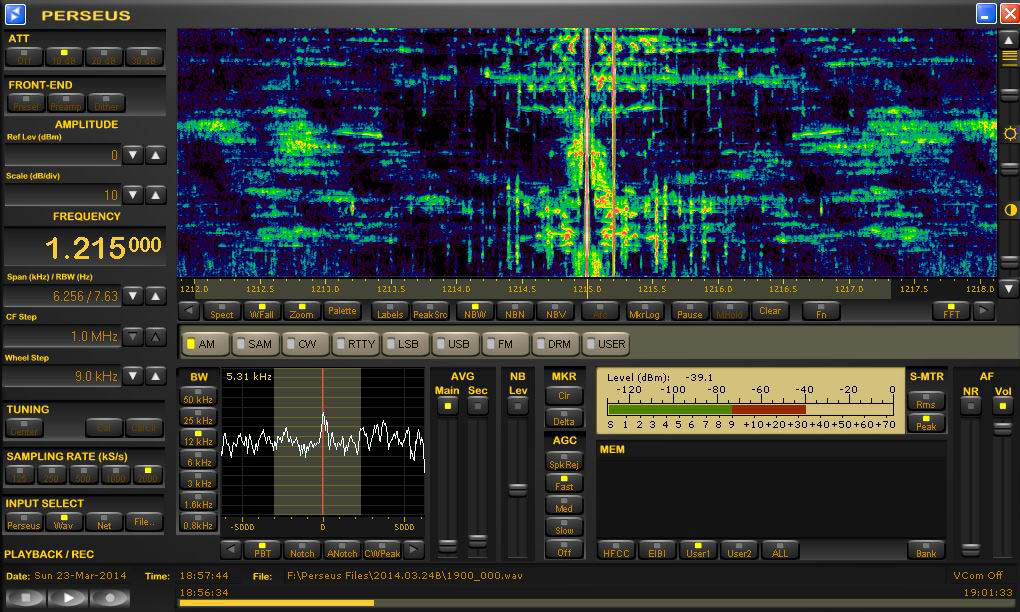The height and width of the screenshot is (612, 1020).
Task: Increase the Wheel Step with up arrow
Action: [155, 376]
